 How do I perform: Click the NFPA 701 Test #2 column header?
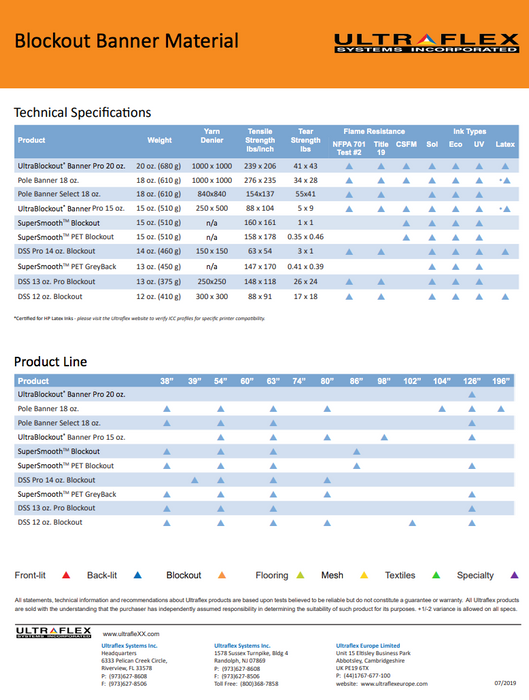(349, 148)
